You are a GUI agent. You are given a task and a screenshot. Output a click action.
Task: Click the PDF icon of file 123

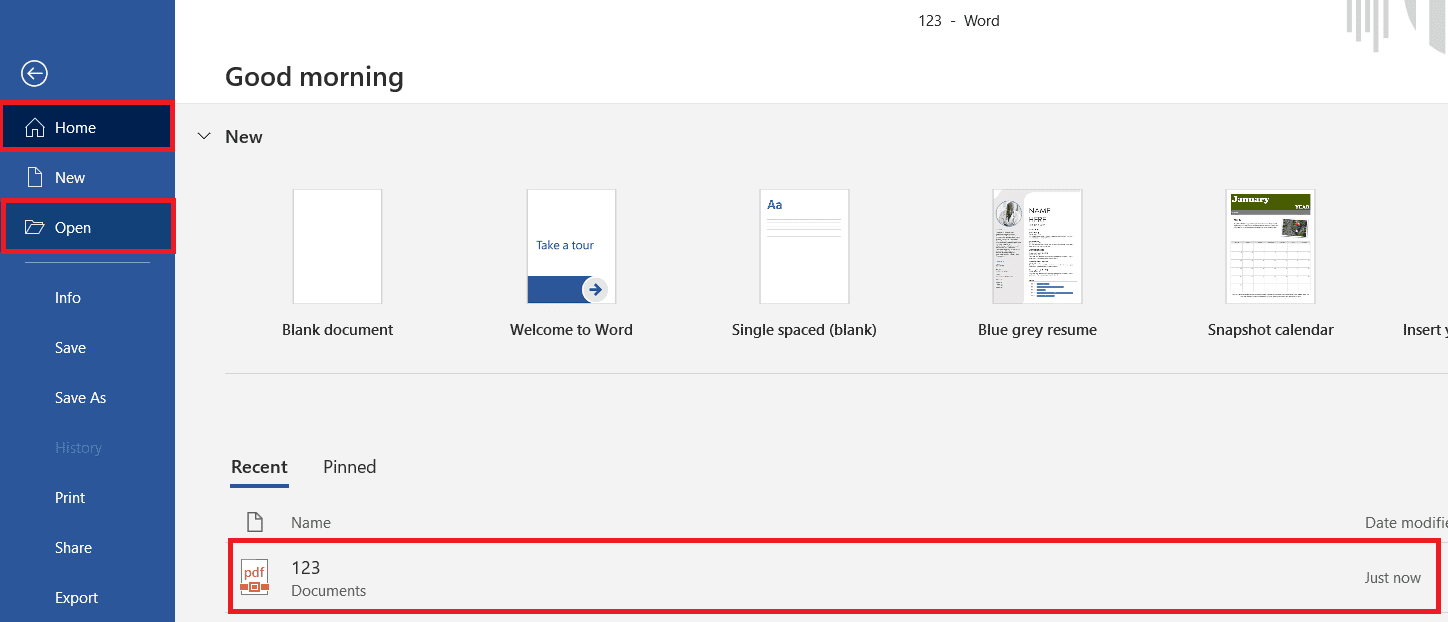click(x=255, y=577)
